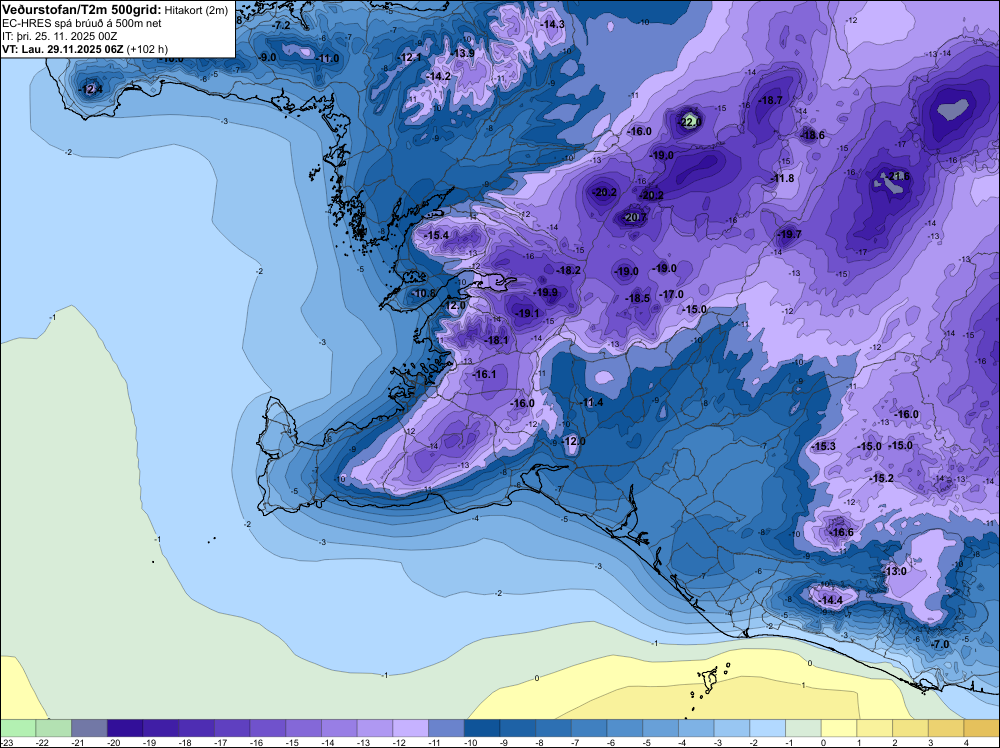
Task: Click the -18.7 temperature value
Action: click(x=770, y=100)
